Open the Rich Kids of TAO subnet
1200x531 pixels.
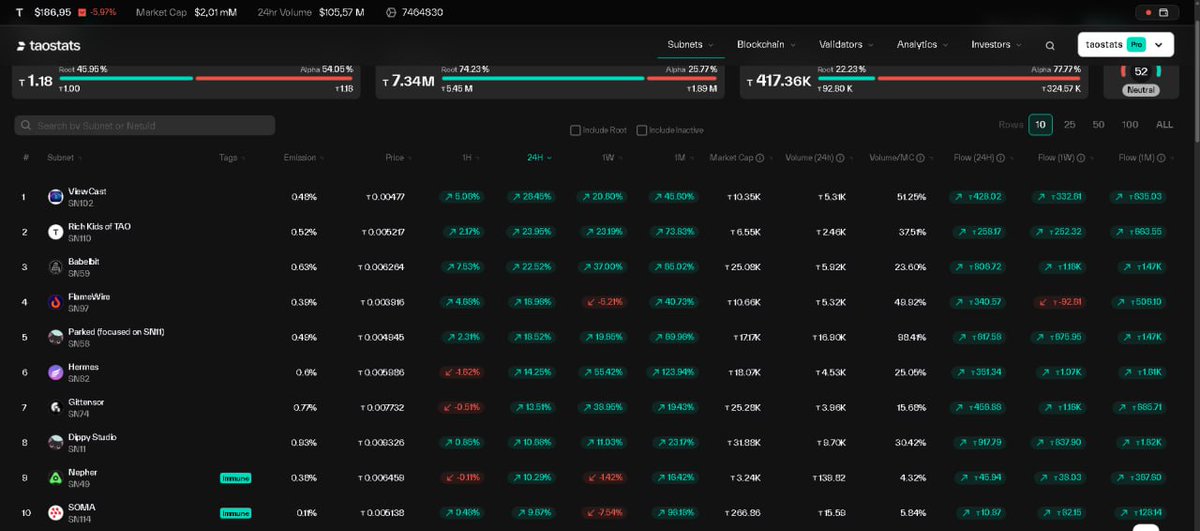tap(99, 226)
